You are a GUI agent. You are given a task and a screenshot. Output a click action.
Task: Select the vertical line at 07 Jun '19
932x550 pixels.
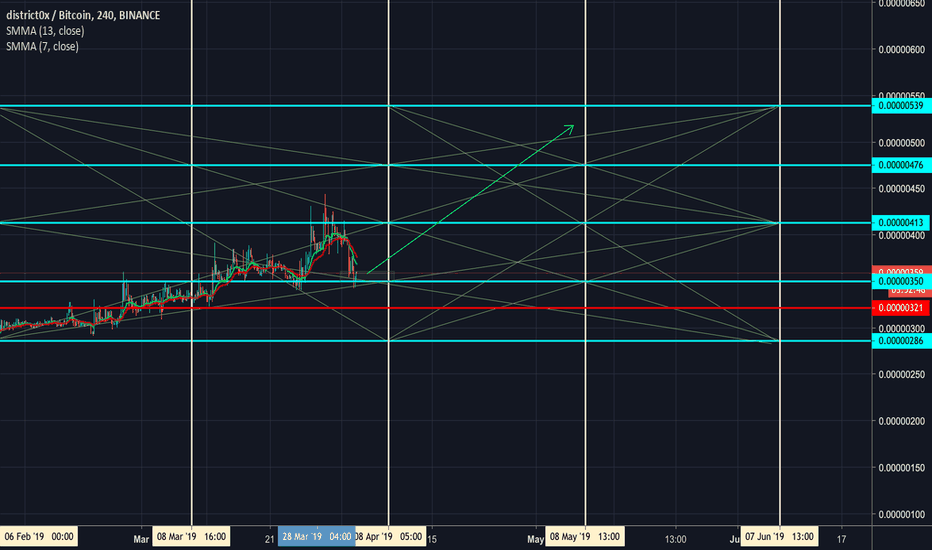pos(780,262)
